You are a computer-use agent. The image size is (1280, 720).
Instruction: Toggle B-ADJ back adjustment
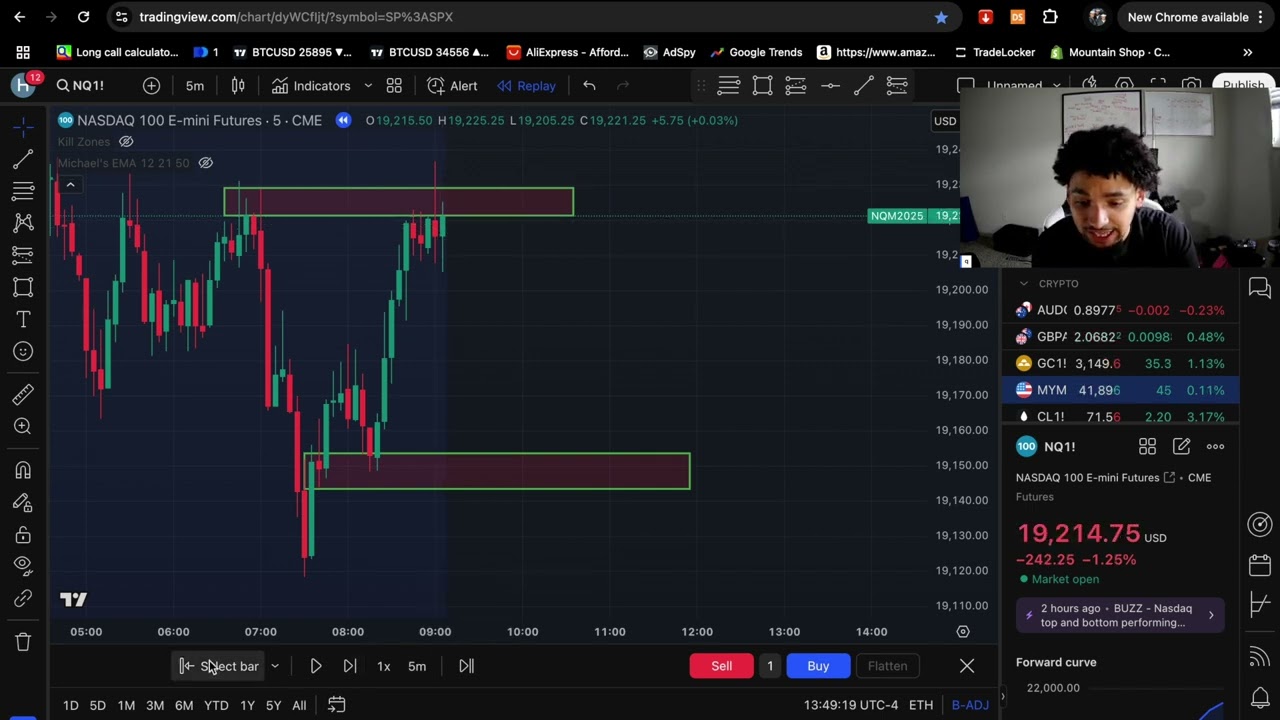(970, 706)
